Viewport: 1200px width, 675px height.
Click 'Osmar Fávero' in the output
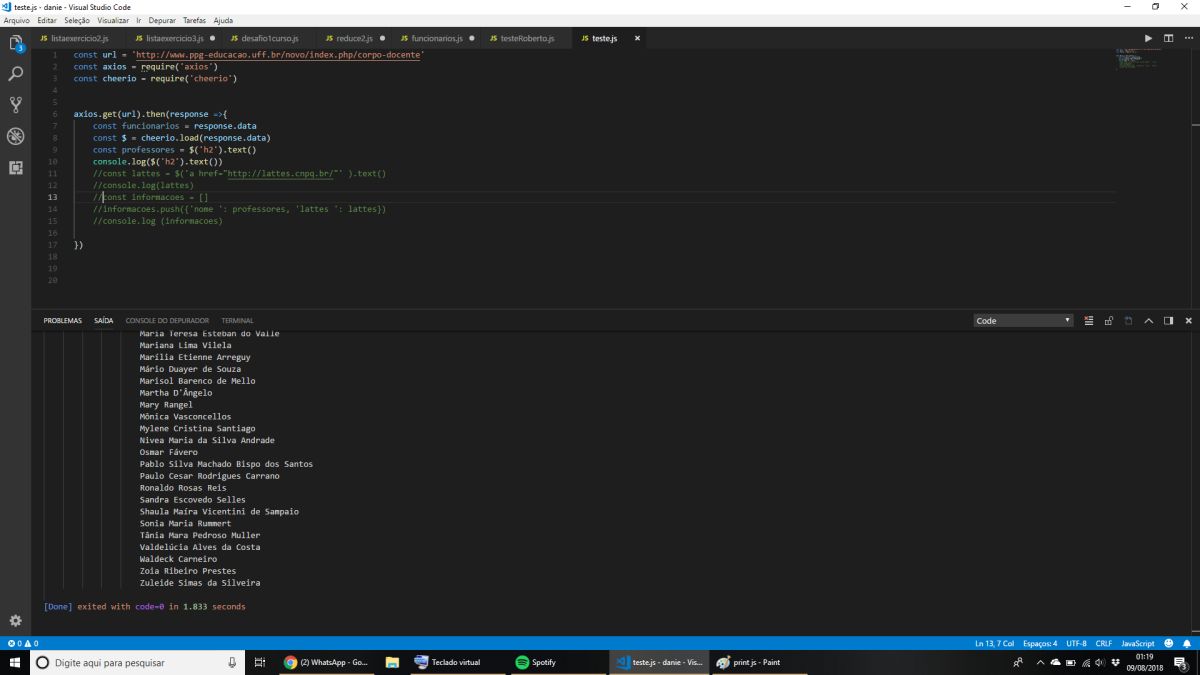[169, 452]
